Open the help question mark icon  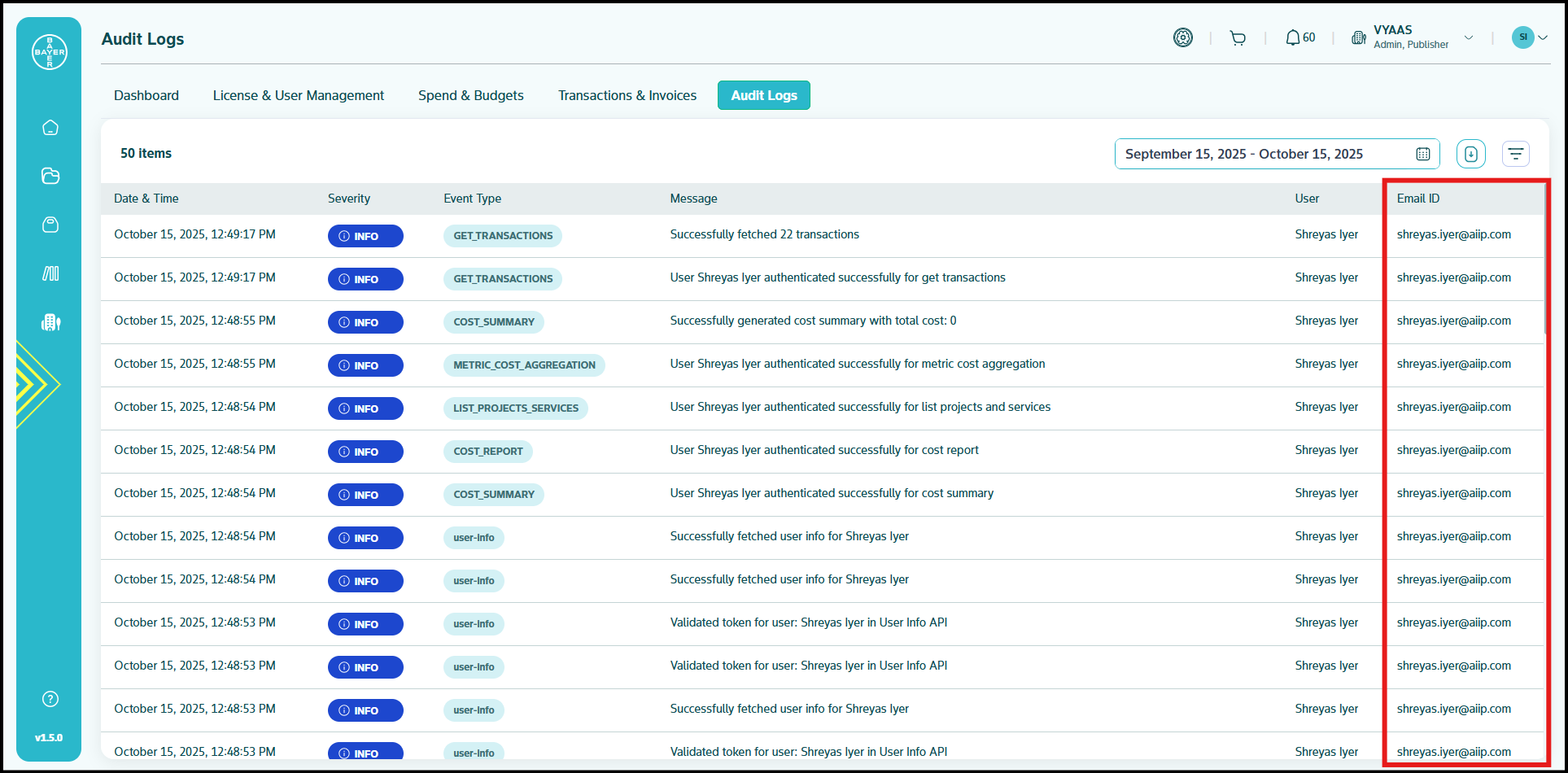click(x=50, y=699)
